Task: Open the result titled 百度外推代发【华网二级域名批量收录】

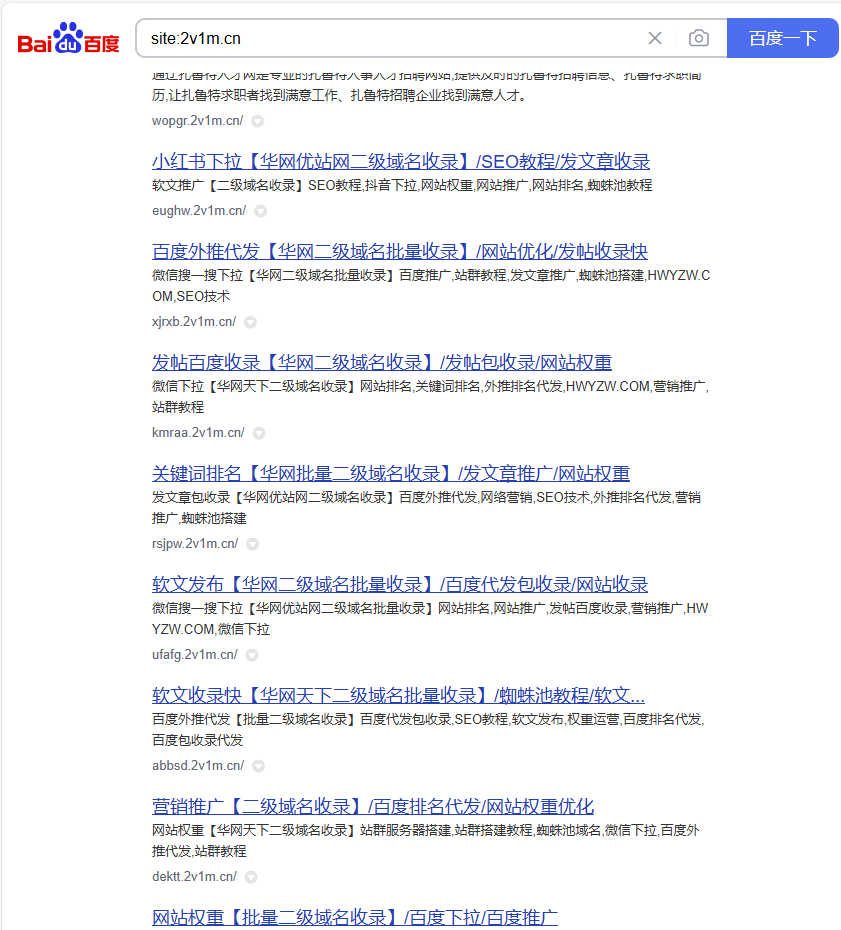Action: 400,251
